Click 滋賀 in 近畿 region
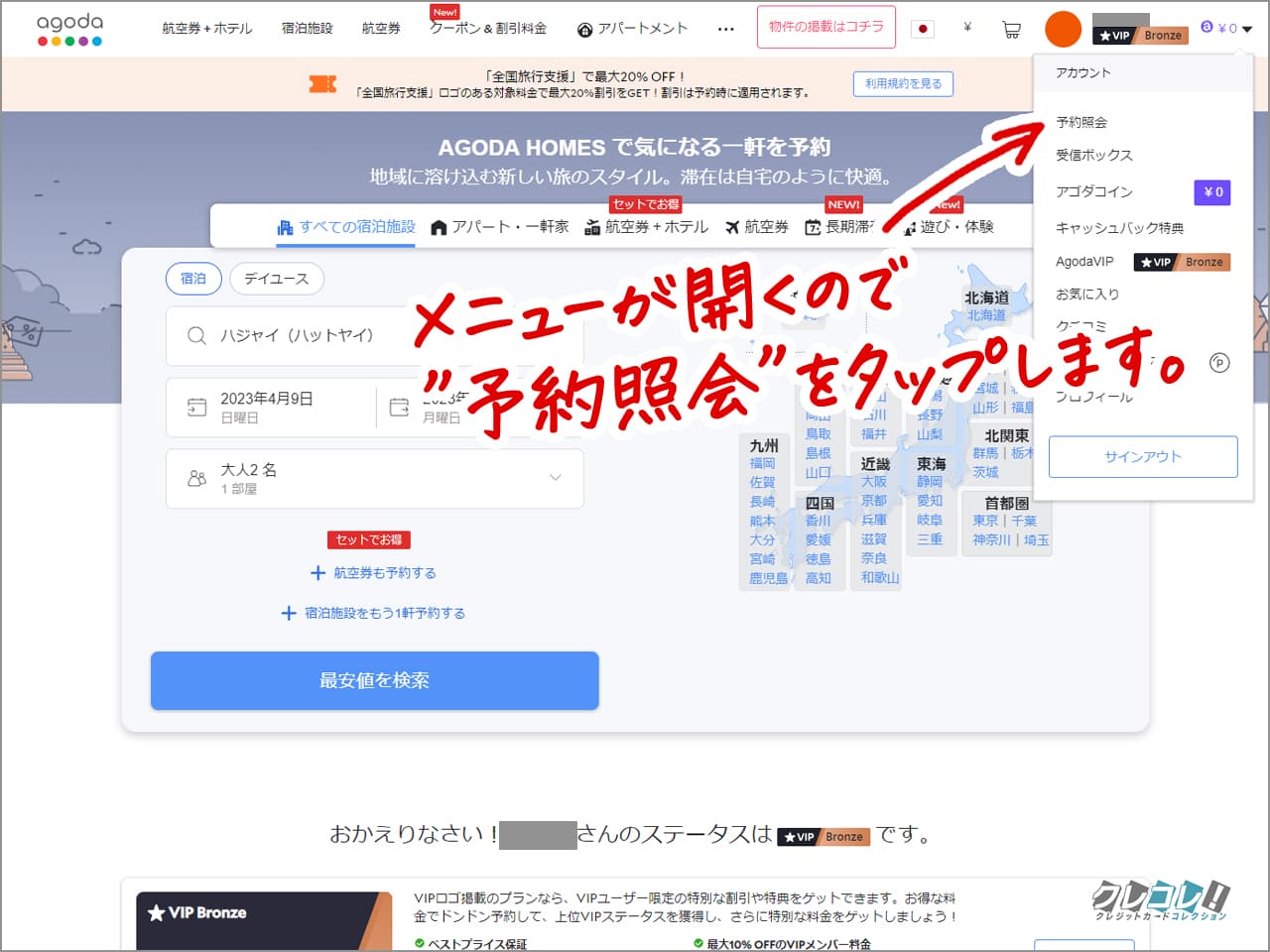This screenshot has width=1270, height=952. click(x=874, y=539)
